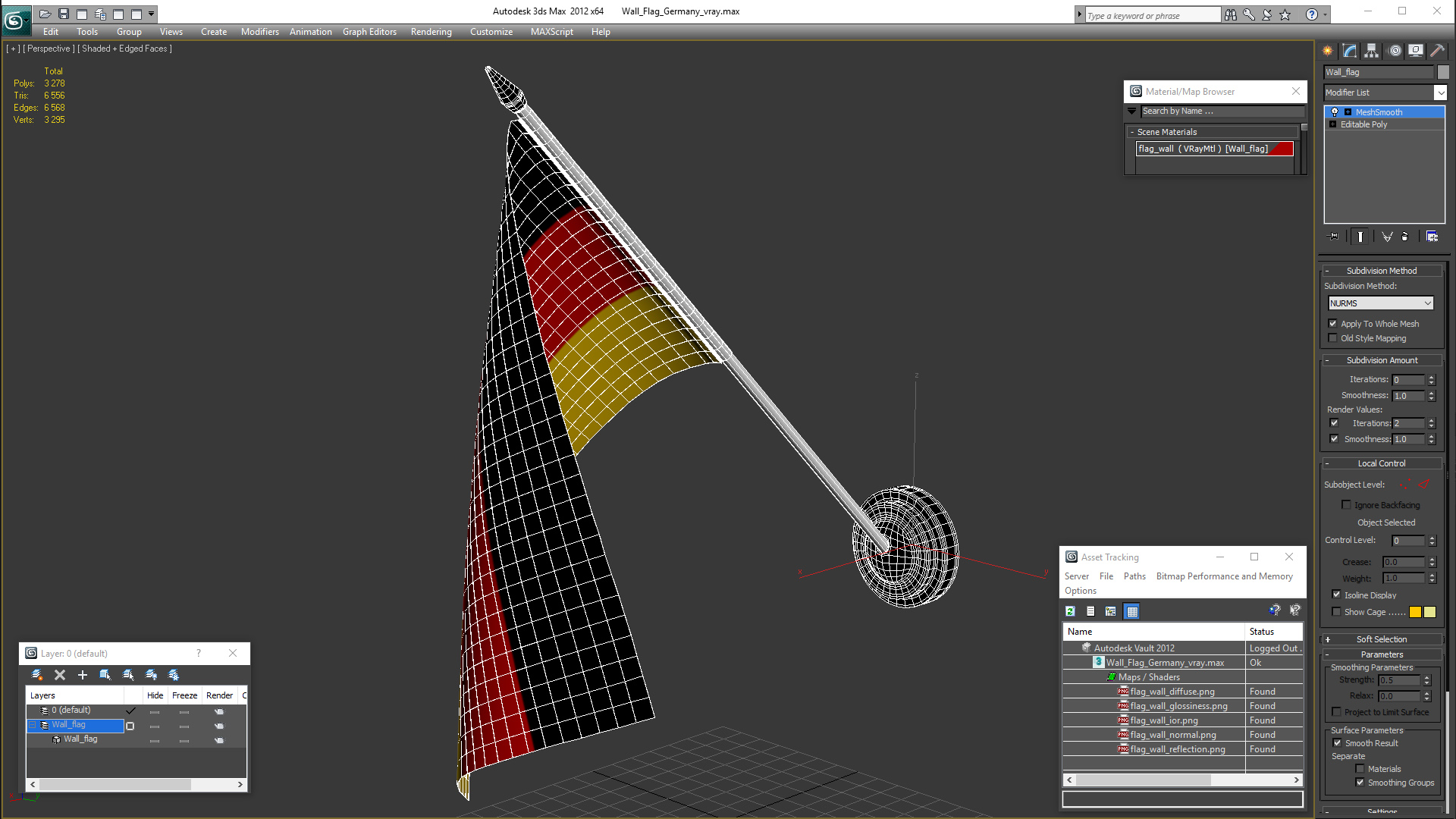Open the Display command panel tab

coord(1416,50)
